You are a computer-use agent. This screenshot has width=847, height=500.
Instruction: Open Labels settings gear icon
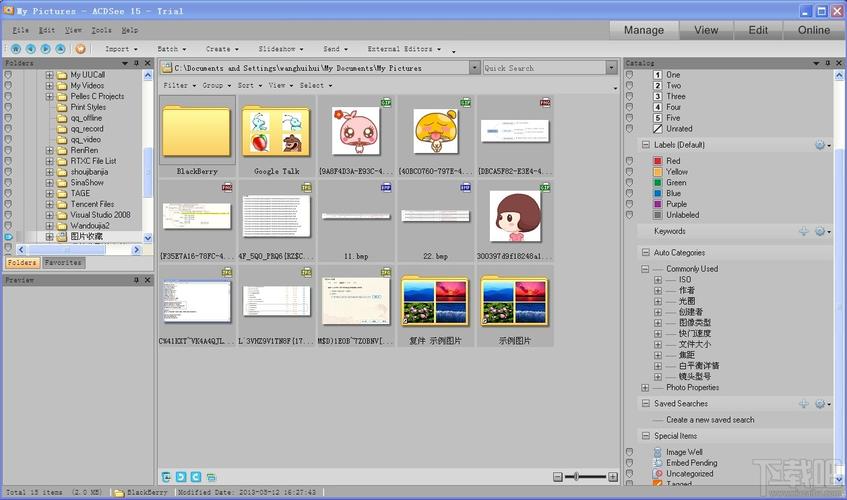(822, 145)
